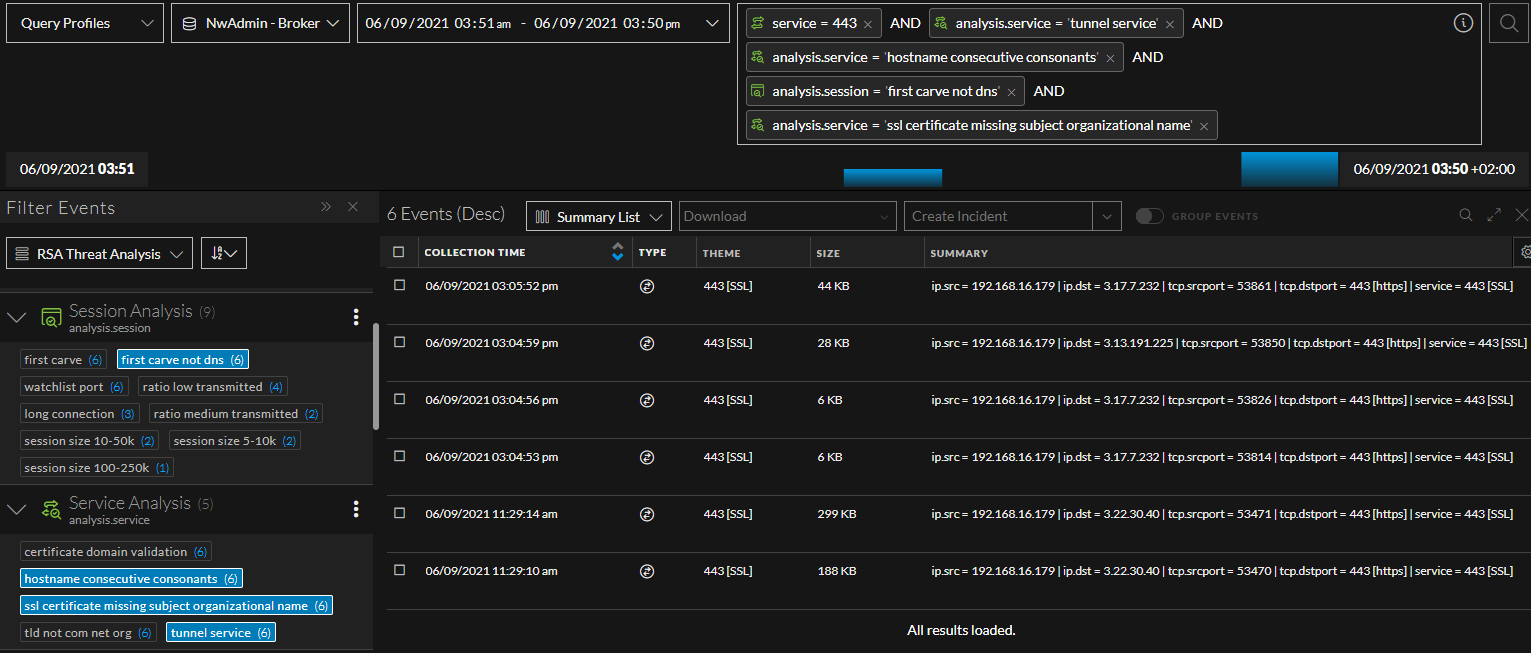Click 'certificate domain validation' meta value

click(x=115, y=551)
